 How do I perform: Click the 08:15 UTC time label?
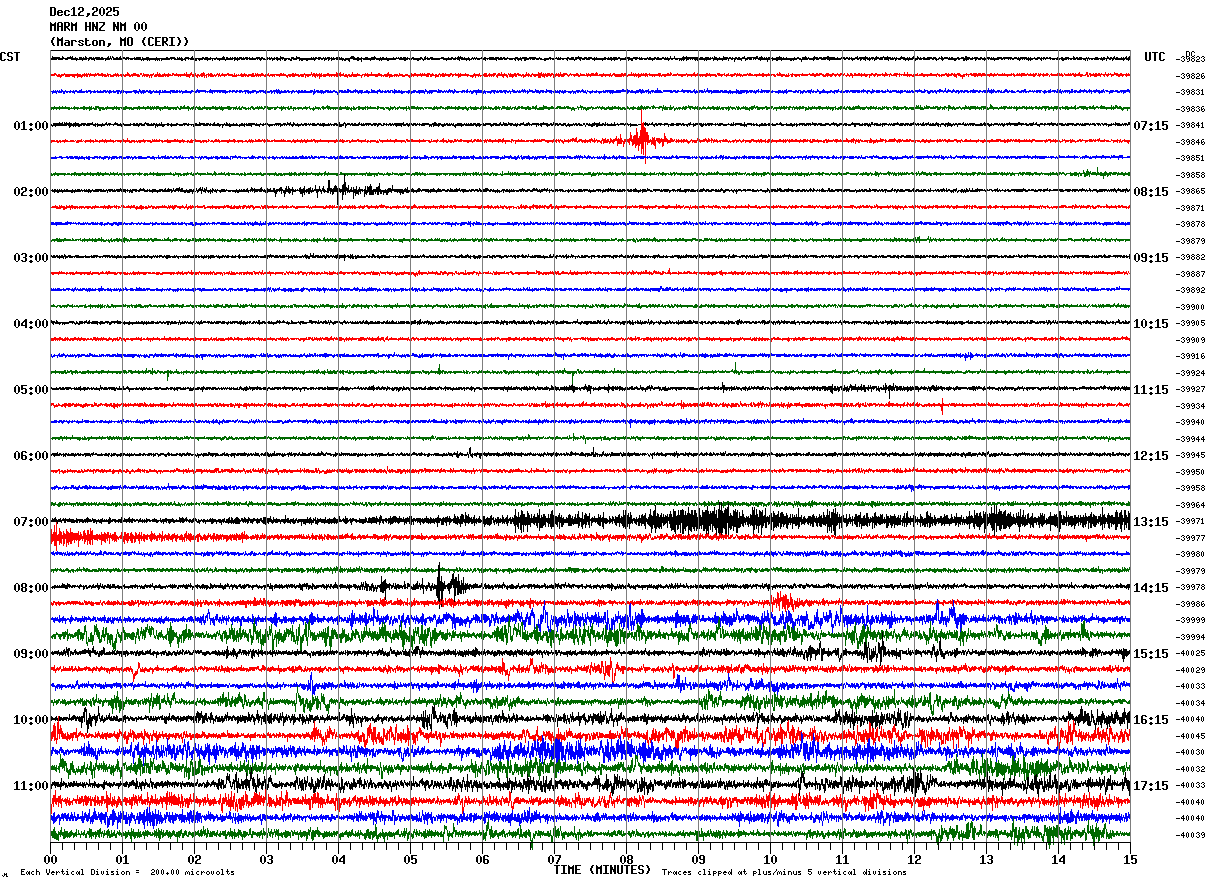coord(1150,192)
